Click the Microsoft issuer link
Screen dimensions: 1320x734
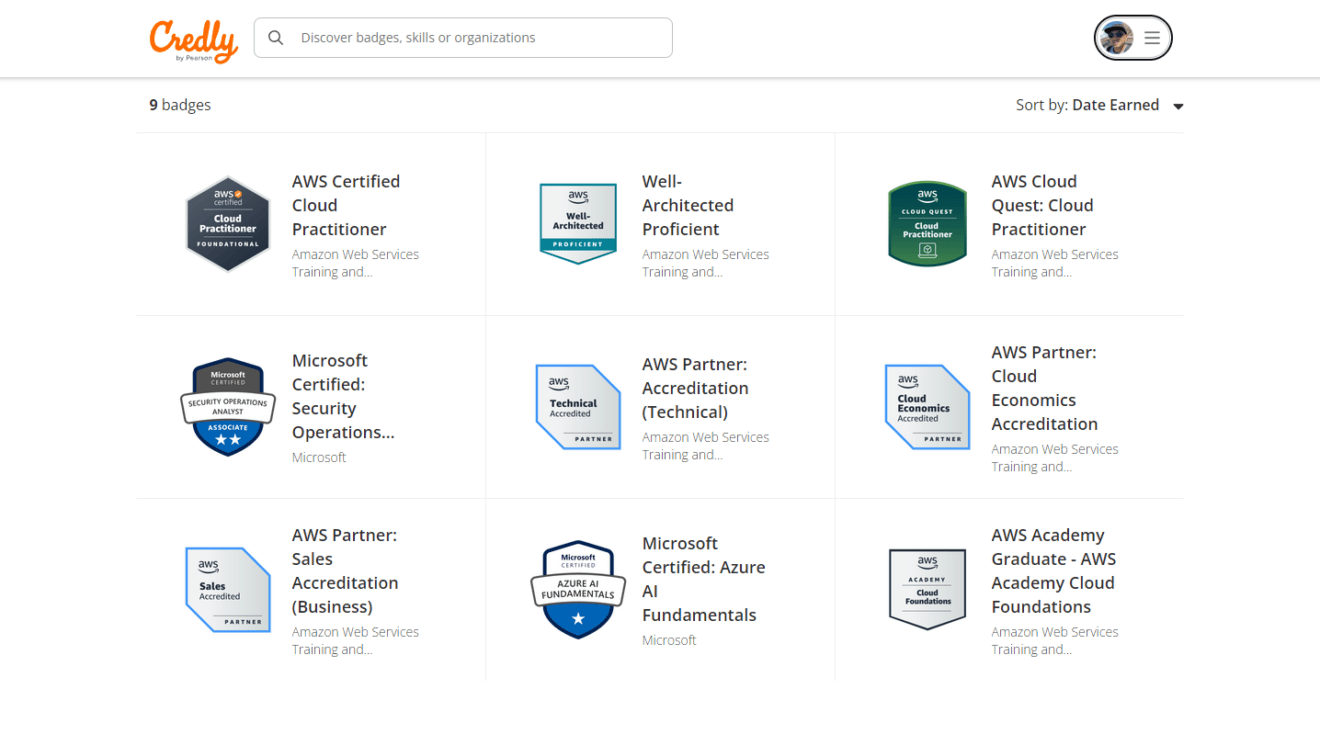coord(319,457)
